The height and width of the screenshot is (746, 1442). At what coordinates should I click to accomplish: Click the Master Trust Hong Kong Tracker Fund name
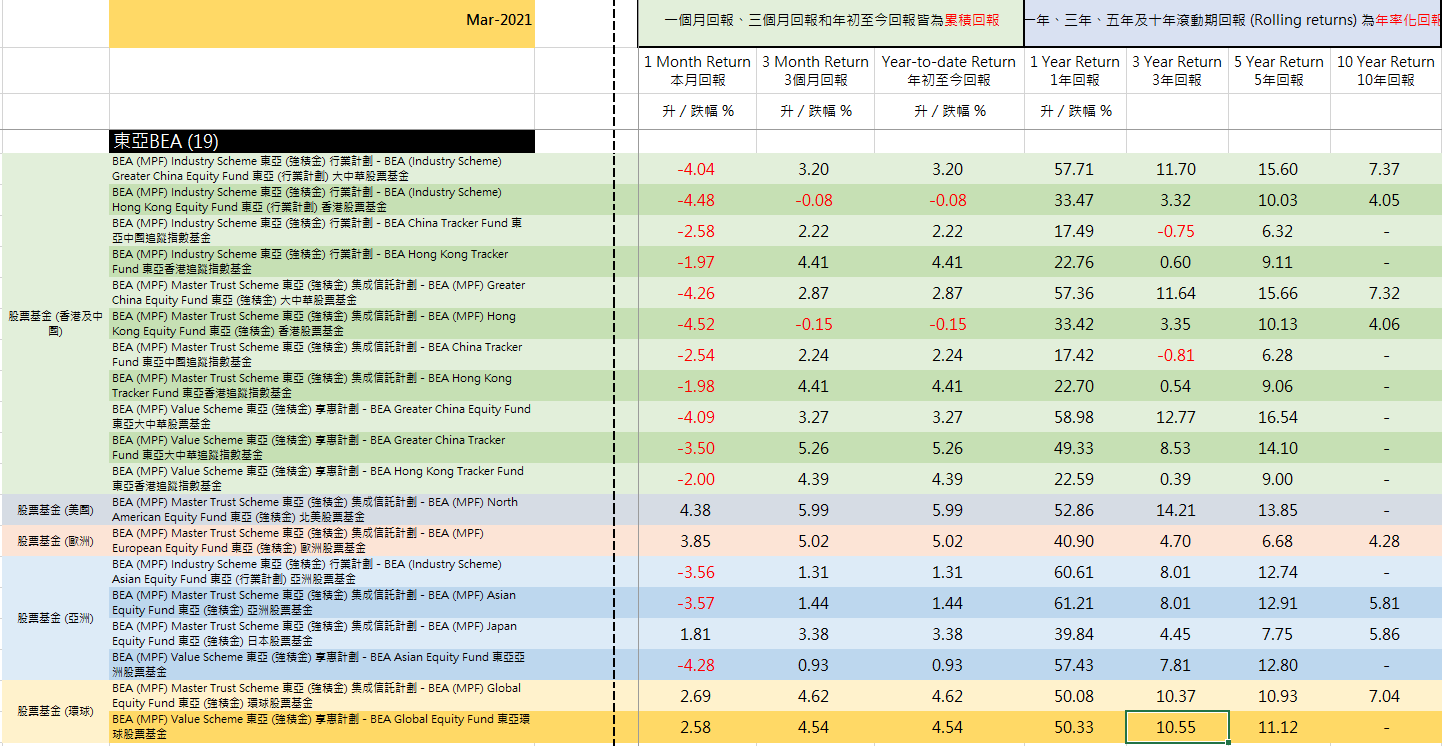pos(322,386)
